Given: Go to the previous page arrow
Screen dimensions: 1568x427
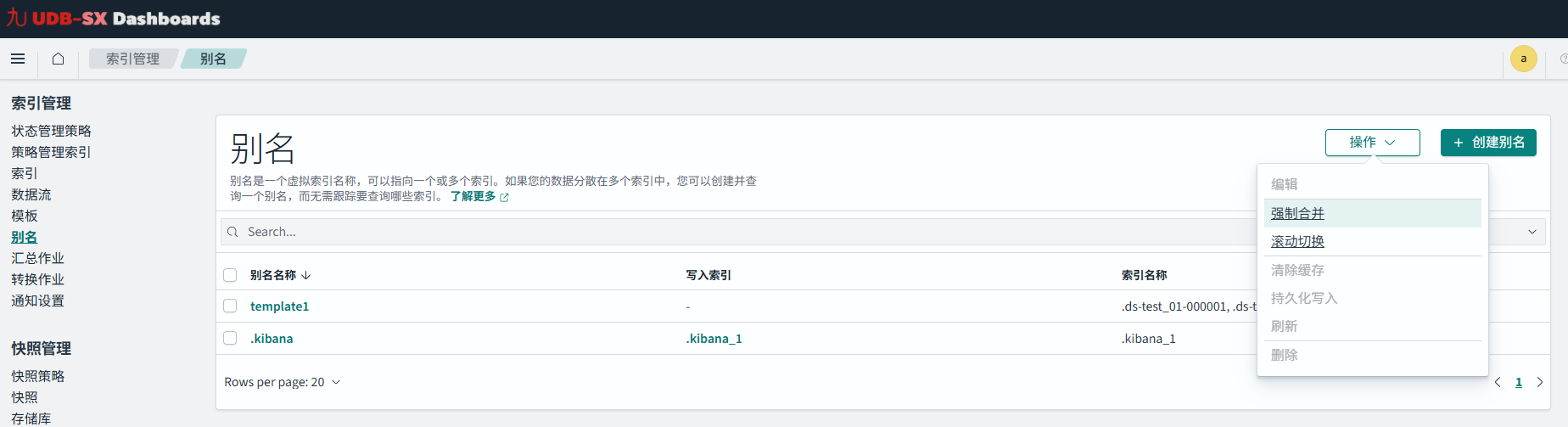Looking at the screenshot, I should [1498, 382].
